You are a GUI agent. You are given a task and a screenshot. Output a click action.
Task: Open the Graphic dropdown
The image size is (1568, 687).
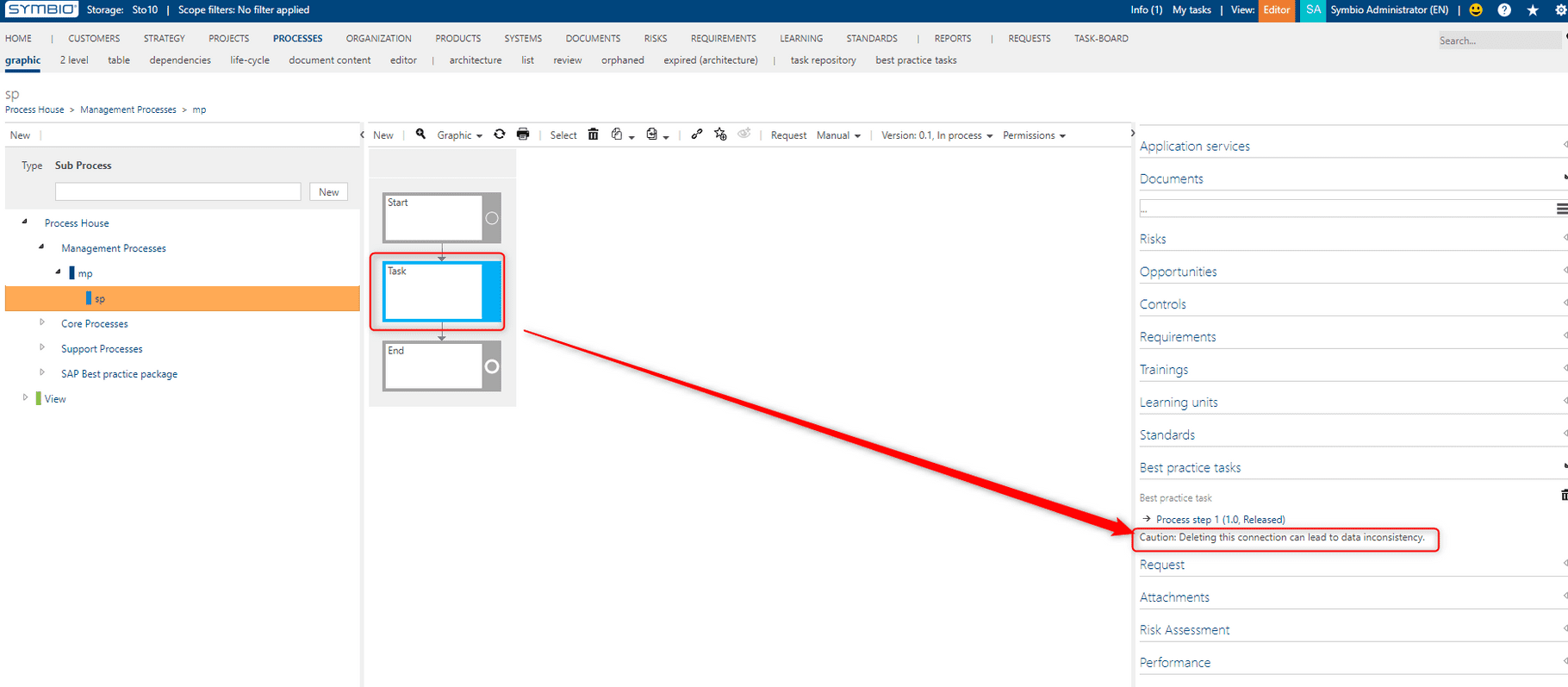tap(459, 135)
